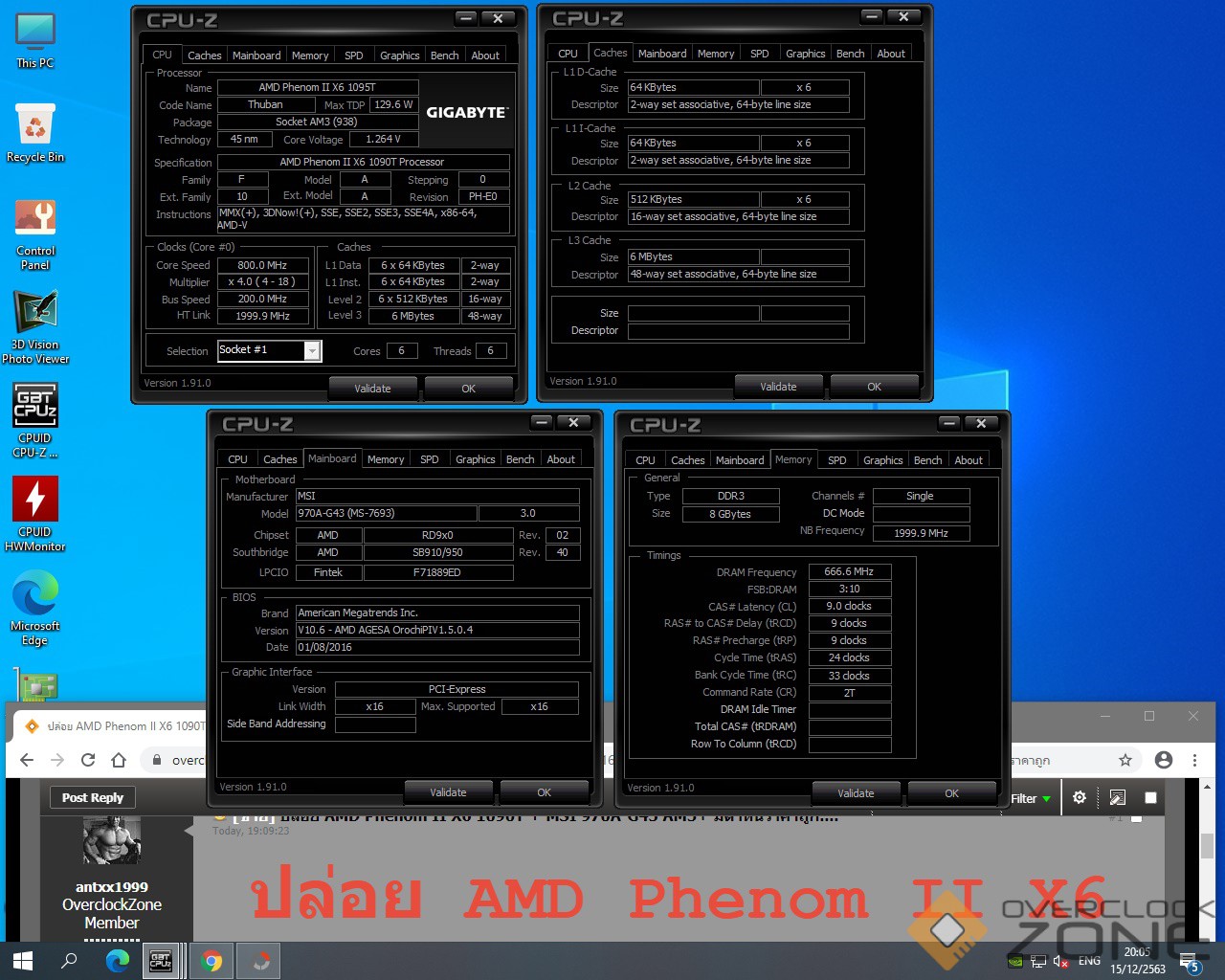Switch to Caches tab in the top-left CPU-Z window

[204, 56]
